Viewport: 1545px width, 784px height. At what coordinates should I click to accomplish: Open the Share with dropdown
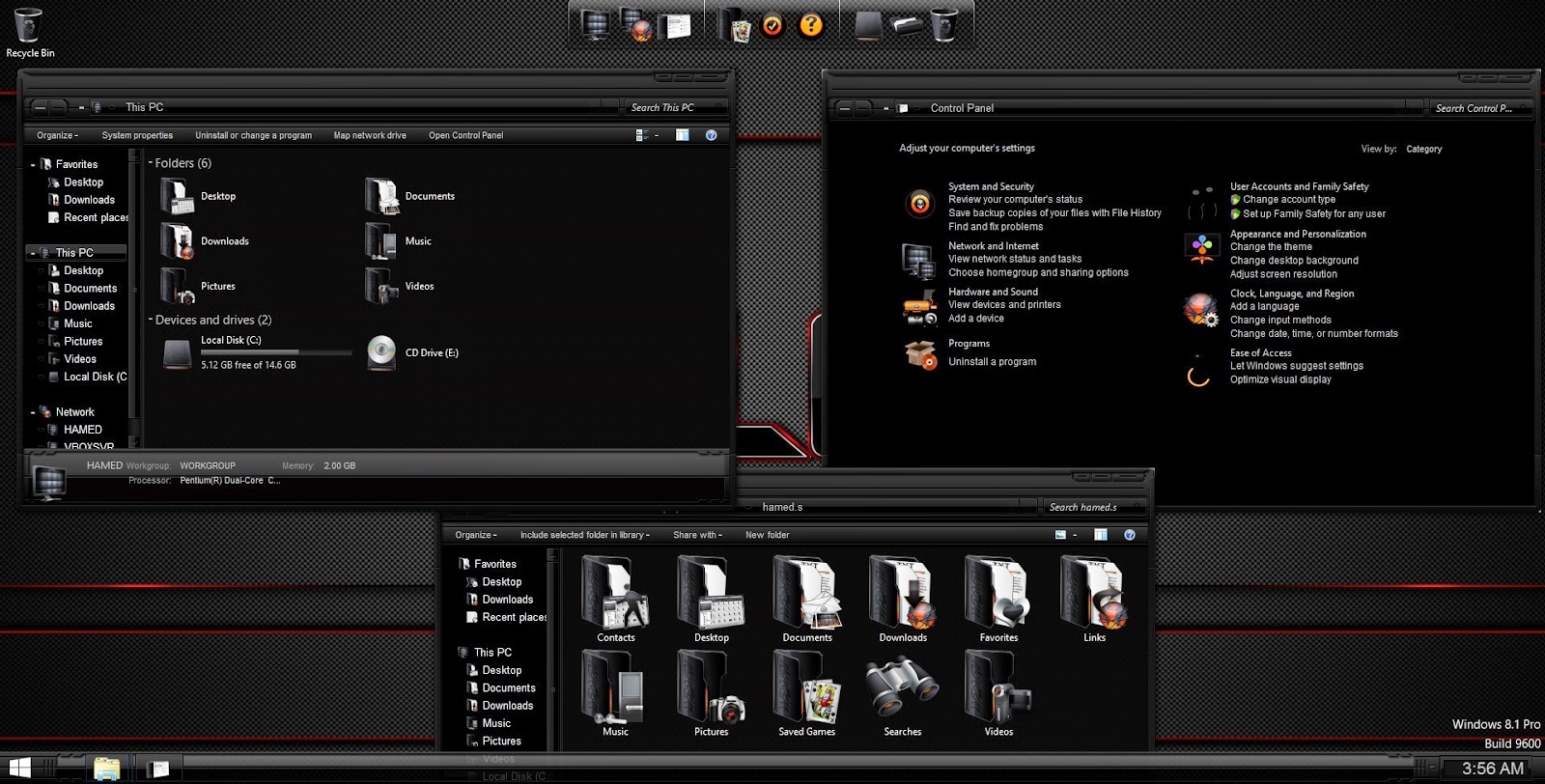click(698, 535)
